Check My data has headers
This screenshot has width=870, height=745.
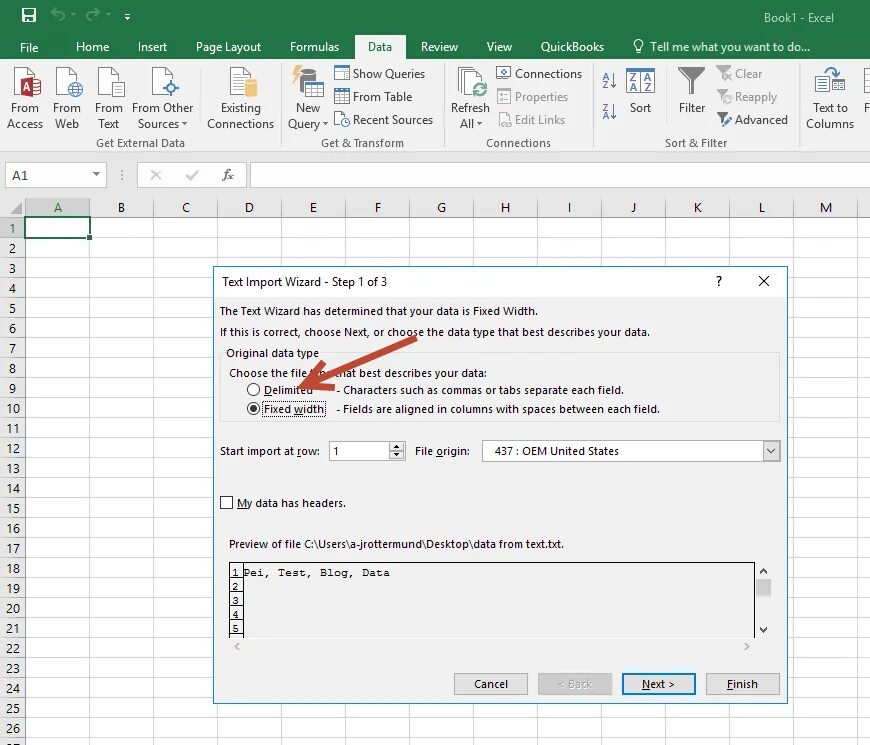226,503
